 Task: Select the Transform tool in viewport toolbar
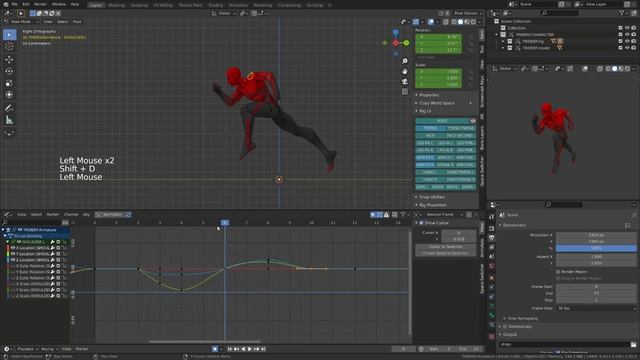pos(9,95)
